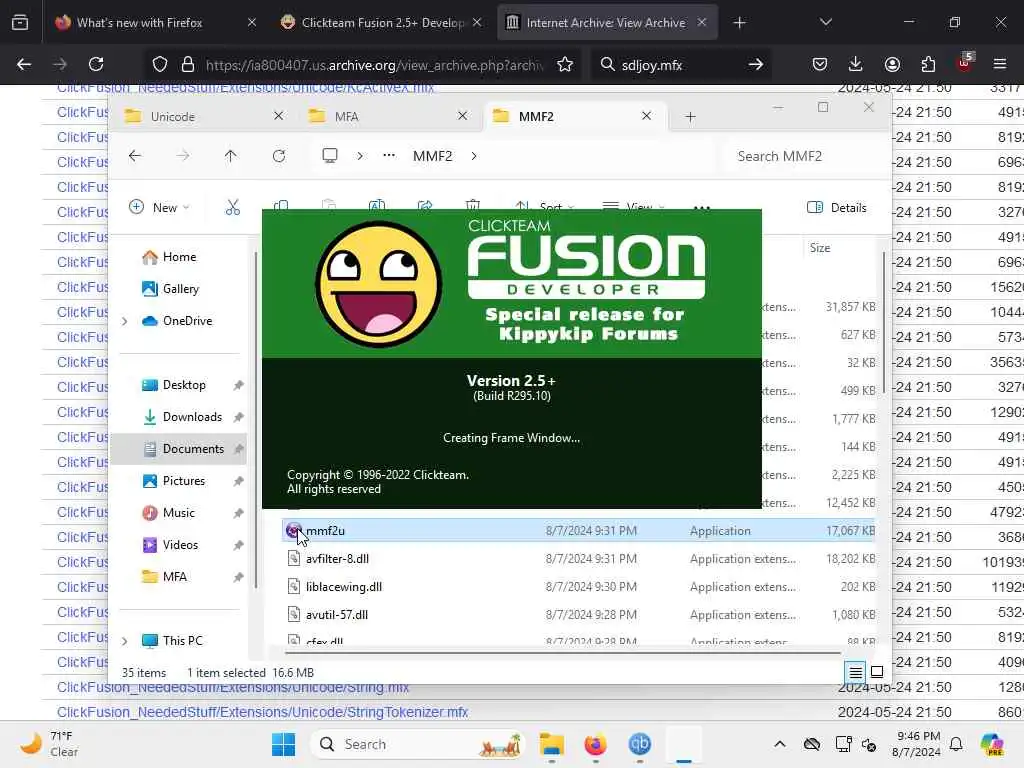The height and width of the screenshot is (768, 1024).
Task: Click the archive.org URL address bar
Action: coord(374,65)
